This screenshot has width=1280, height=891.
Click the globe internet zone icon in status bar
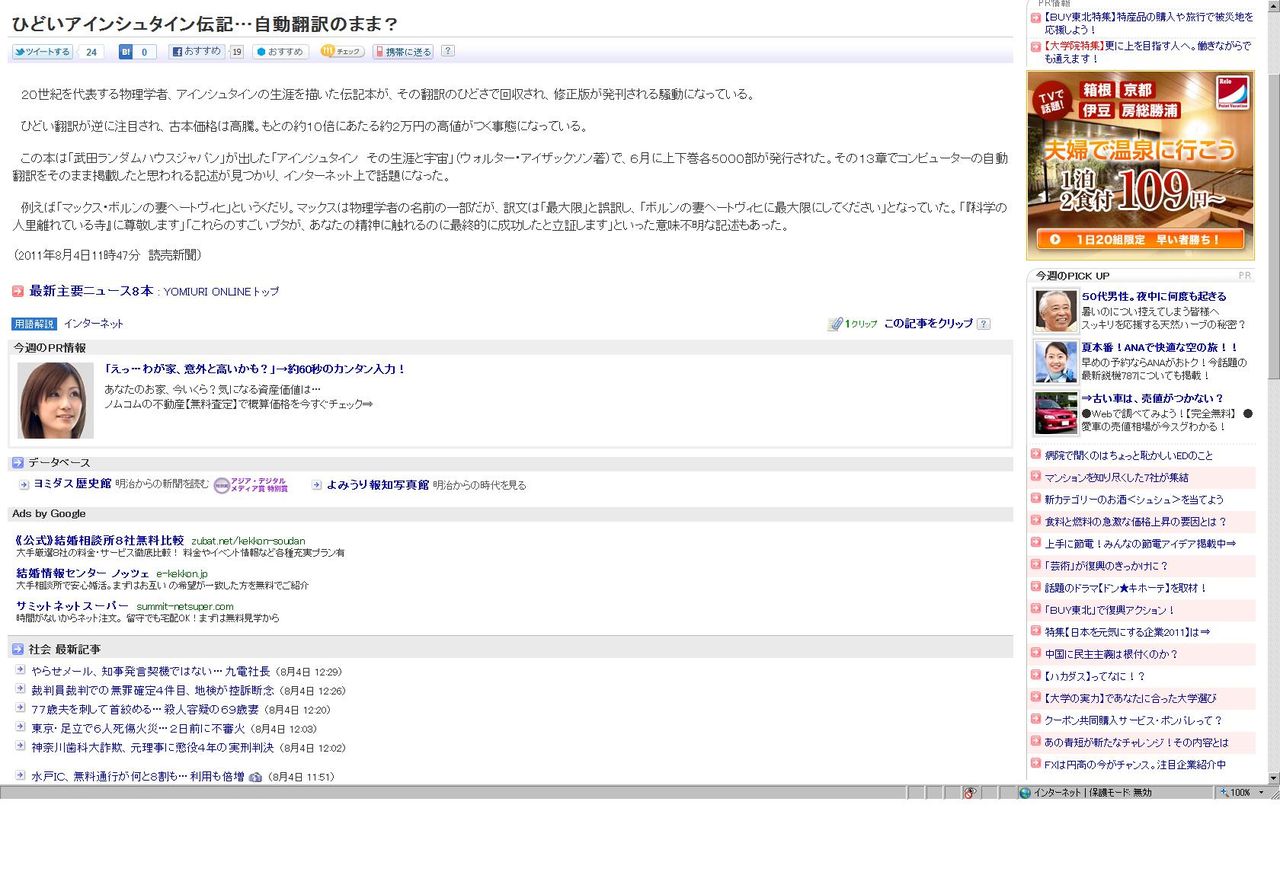pos(1025,793)
